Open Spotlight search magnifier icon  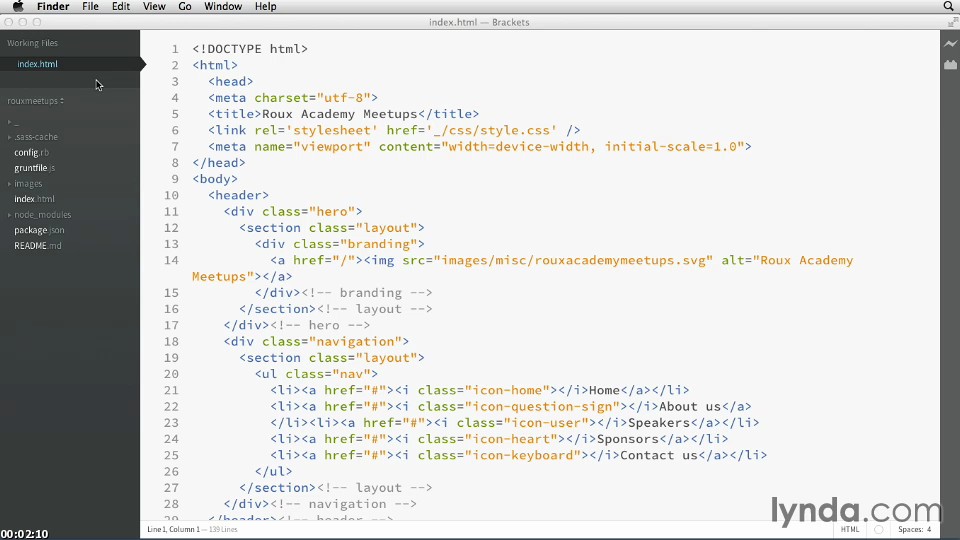point(948,7)
